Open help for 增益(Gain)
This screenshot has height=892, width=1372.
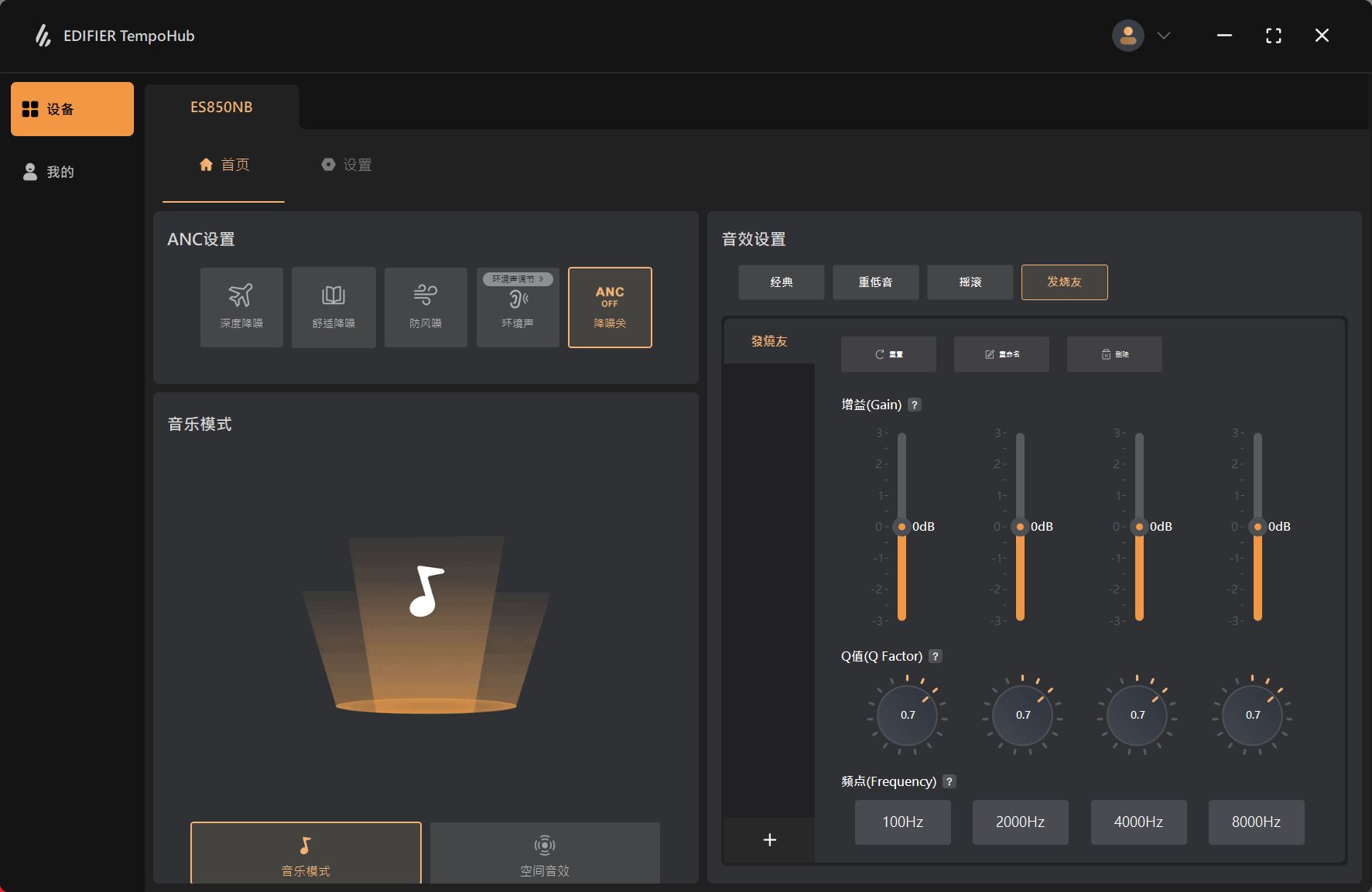[914, 405]
